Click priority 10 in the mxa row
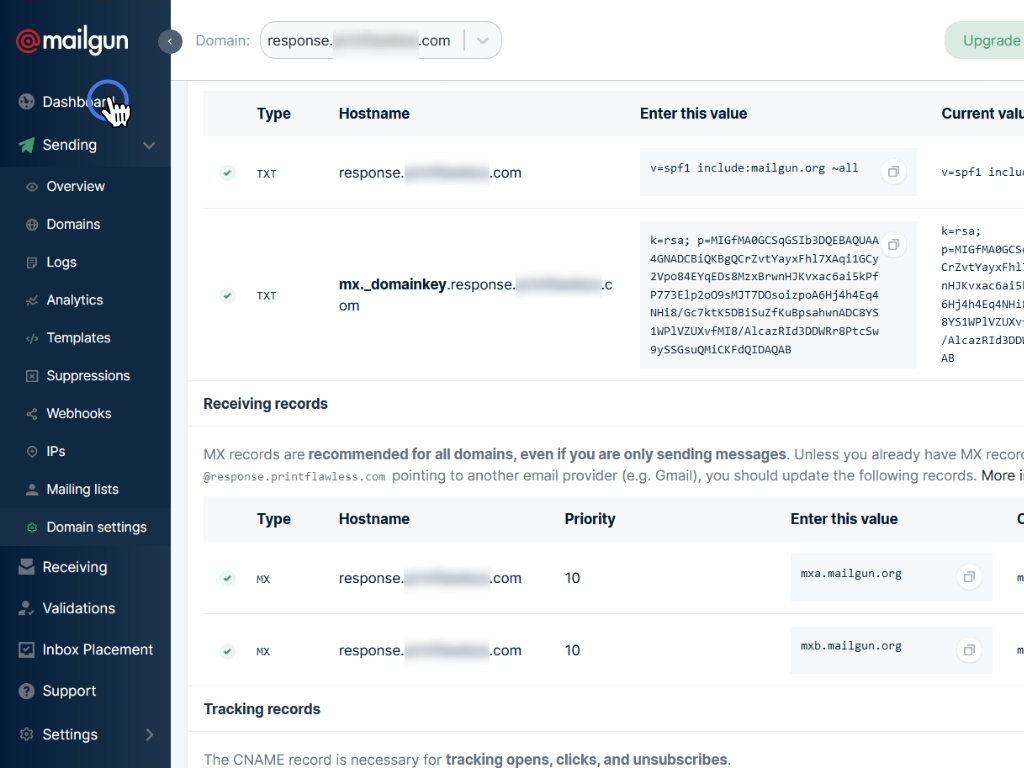Screen dimensions: 1024x768 pyautogui.click(x=572, y=578)
